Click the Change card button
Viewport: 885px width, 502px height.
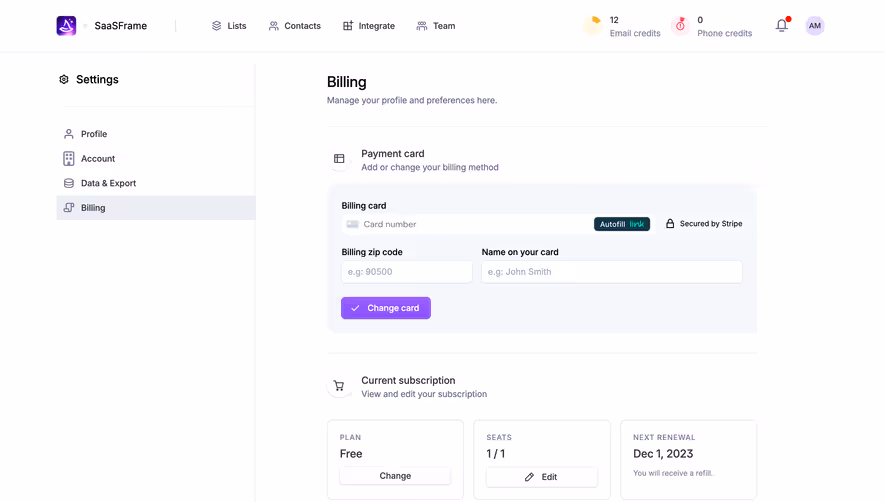[x=385, y=308]
